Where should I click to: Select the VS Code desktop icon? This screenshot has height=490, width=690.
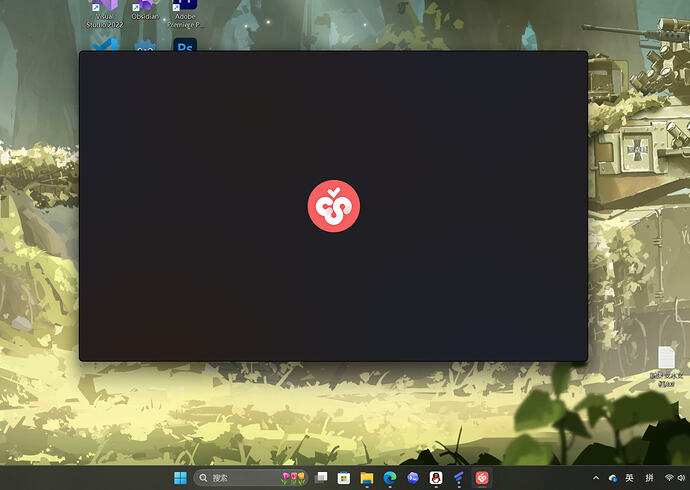105,45
